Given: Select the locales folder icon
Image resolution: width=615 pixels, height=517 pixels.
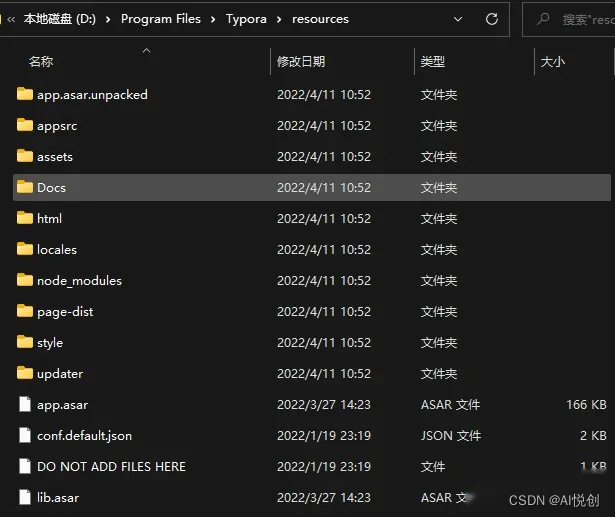Looking at the screenshot, I should click(x=25, y=249).
